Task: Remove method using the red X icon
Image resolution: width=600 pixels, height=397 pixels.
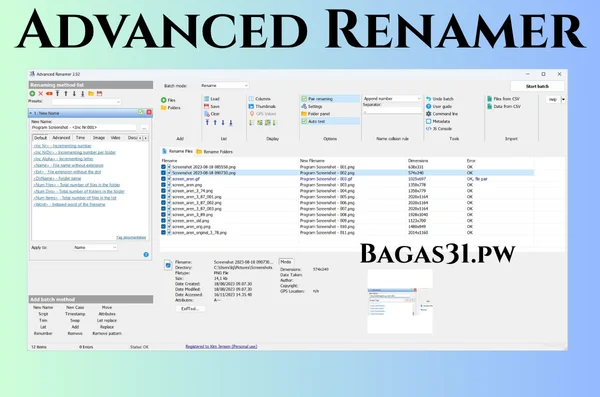Action: [x=41, y=93]
